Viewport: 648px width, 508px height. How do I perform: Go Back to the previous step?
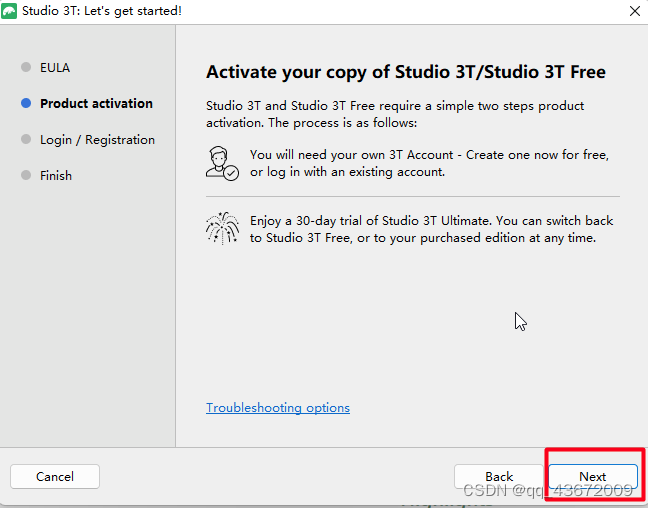499,477
